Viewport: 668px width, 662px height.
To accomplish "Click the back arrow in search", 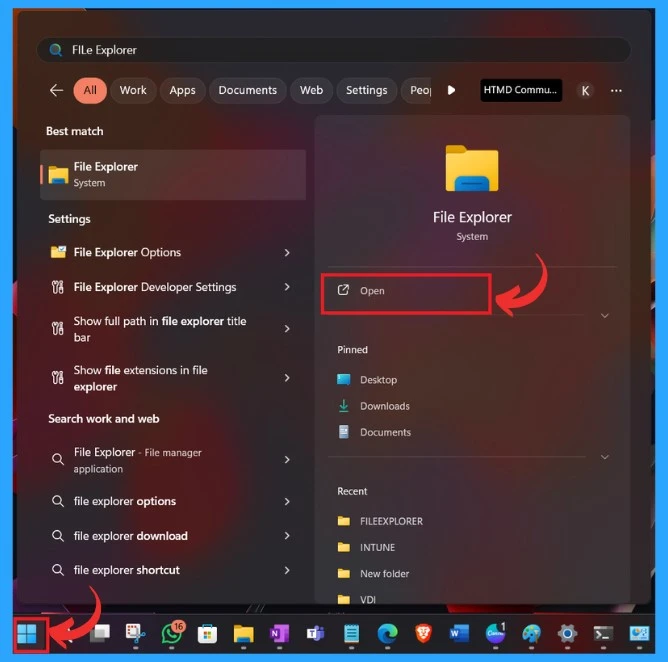I will point(56,90).
